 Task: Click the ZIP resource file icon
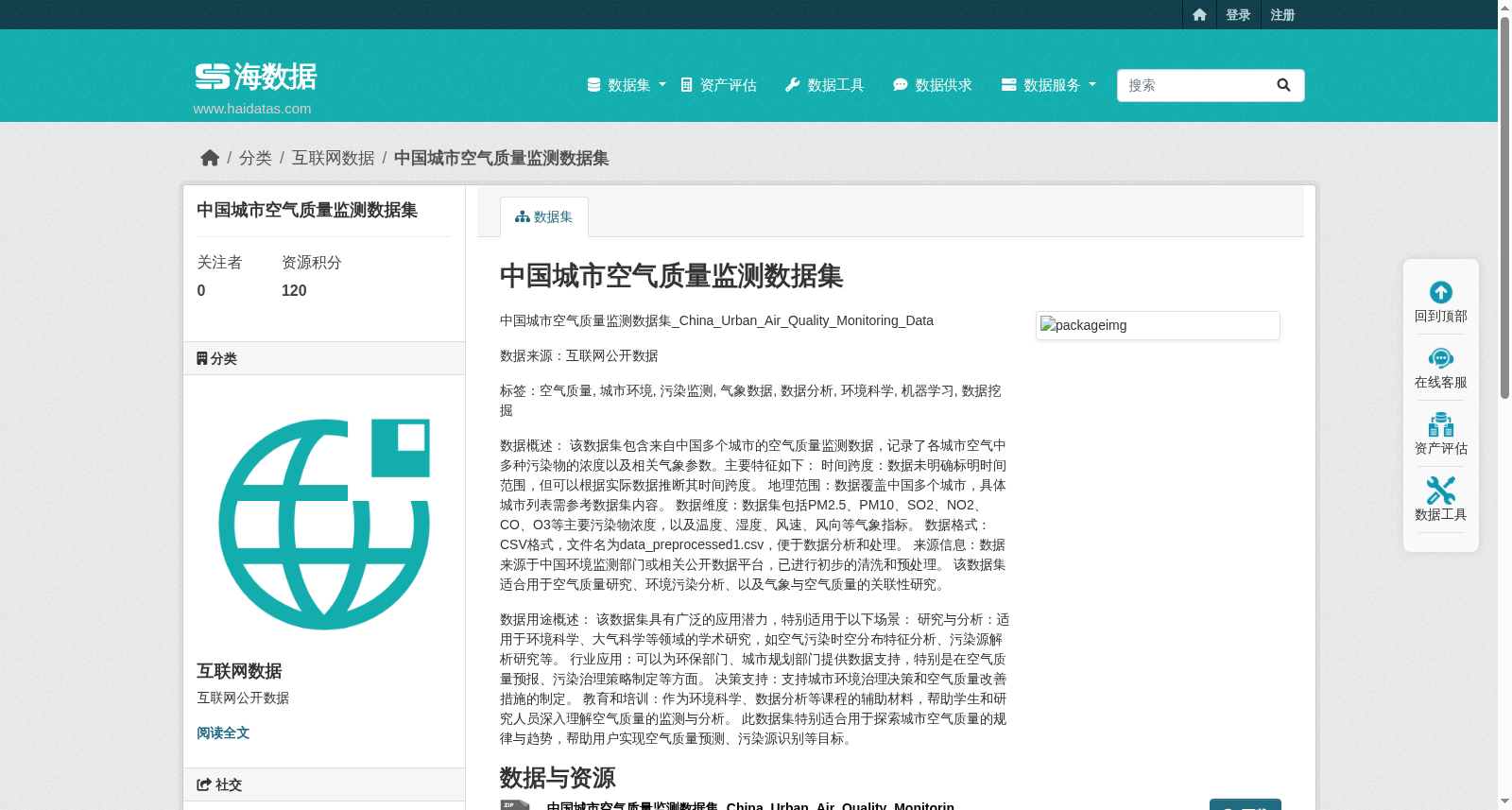(515, 805)
